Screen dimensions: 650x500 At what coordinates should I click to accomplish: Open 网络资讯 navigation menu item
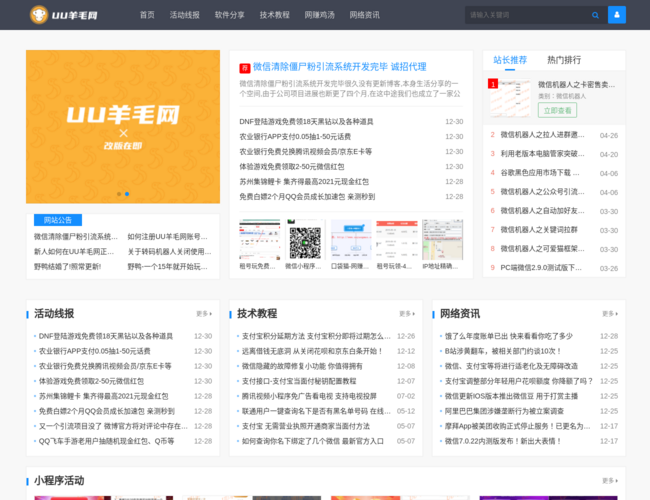pos(364,15)
